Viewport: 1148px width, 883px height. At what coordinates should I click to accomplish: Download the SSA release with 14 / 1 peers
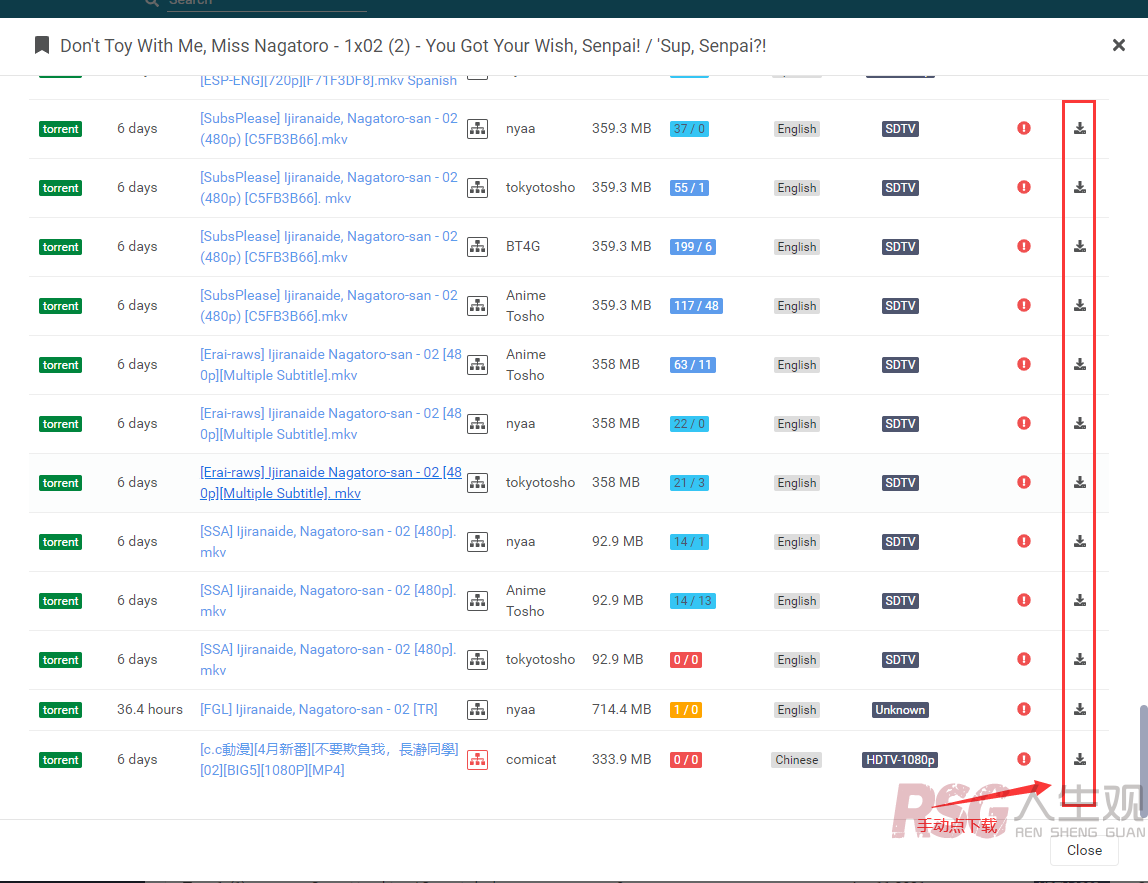[x=1079, y=542]
